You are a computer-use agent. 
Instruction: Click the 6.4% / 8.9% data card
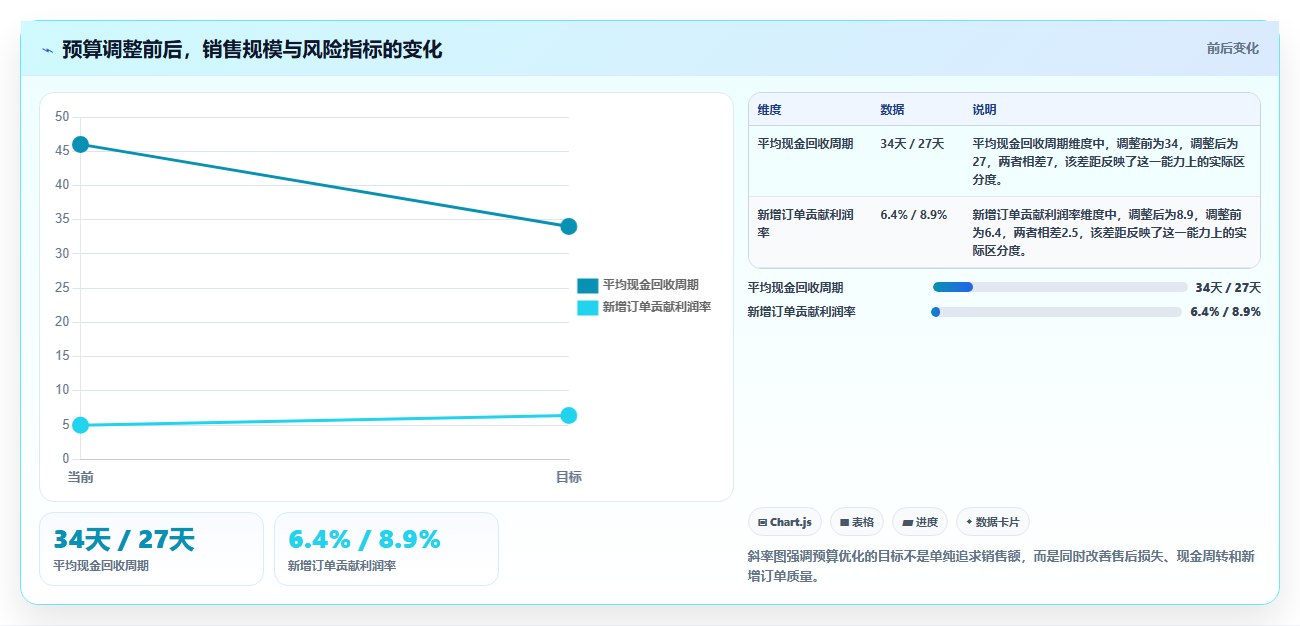(386, 549)
